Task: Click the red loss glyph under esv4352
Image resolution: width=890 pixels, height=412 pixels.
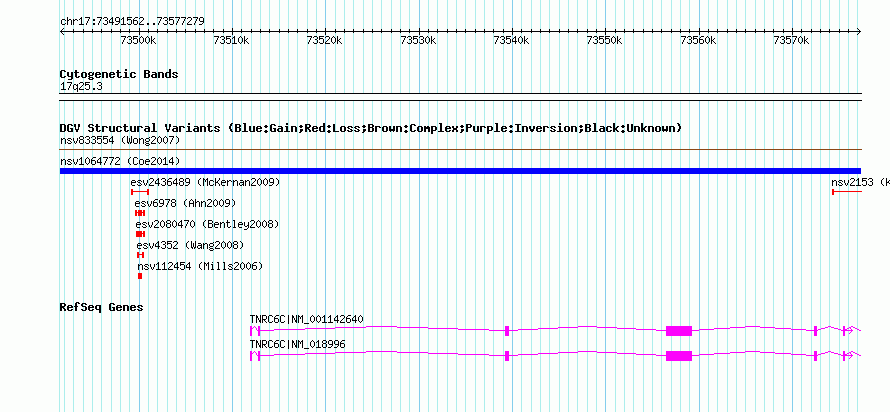Action: (x=141, y=255)
